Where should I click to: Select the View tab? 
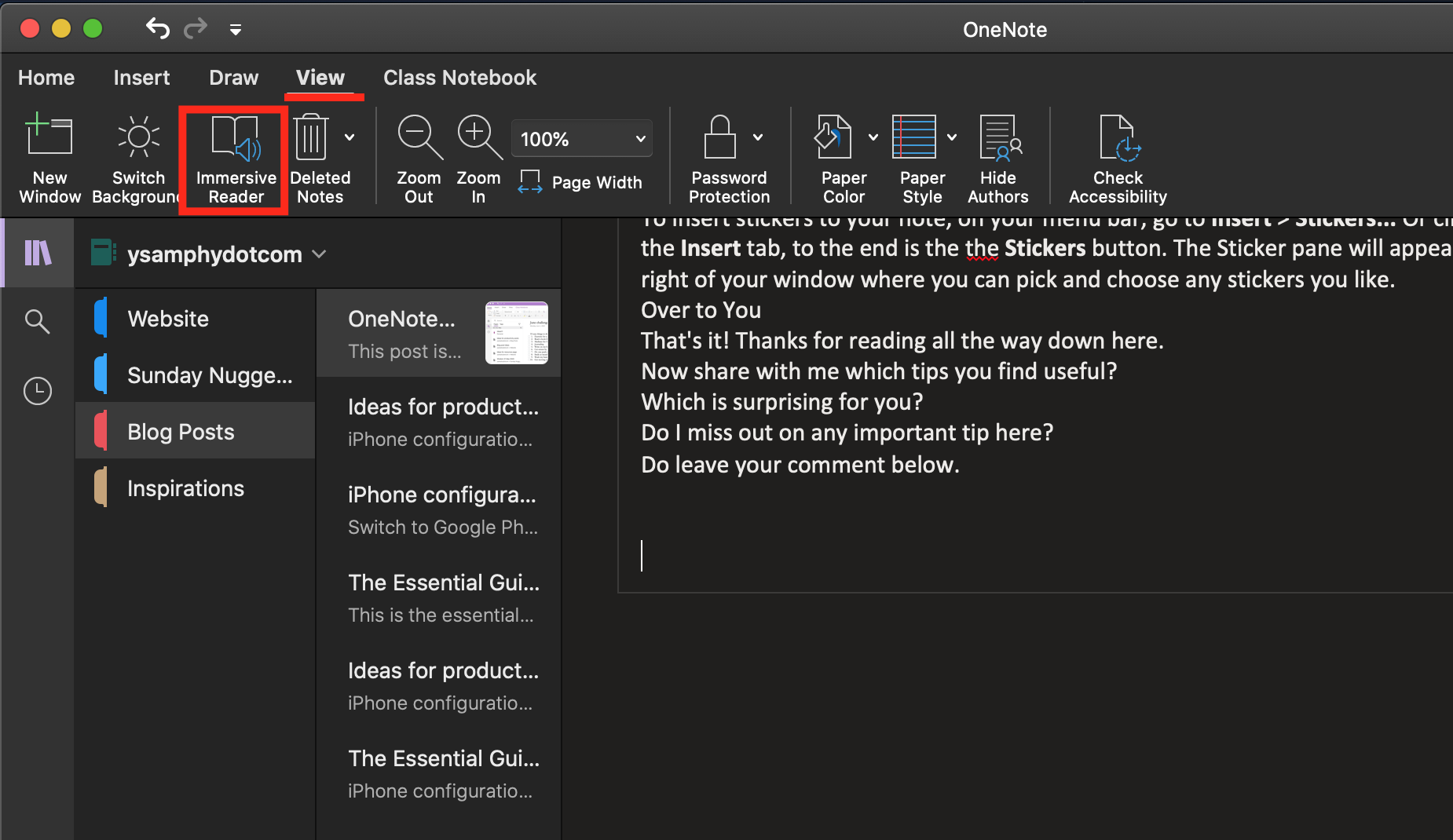(320, 78)
